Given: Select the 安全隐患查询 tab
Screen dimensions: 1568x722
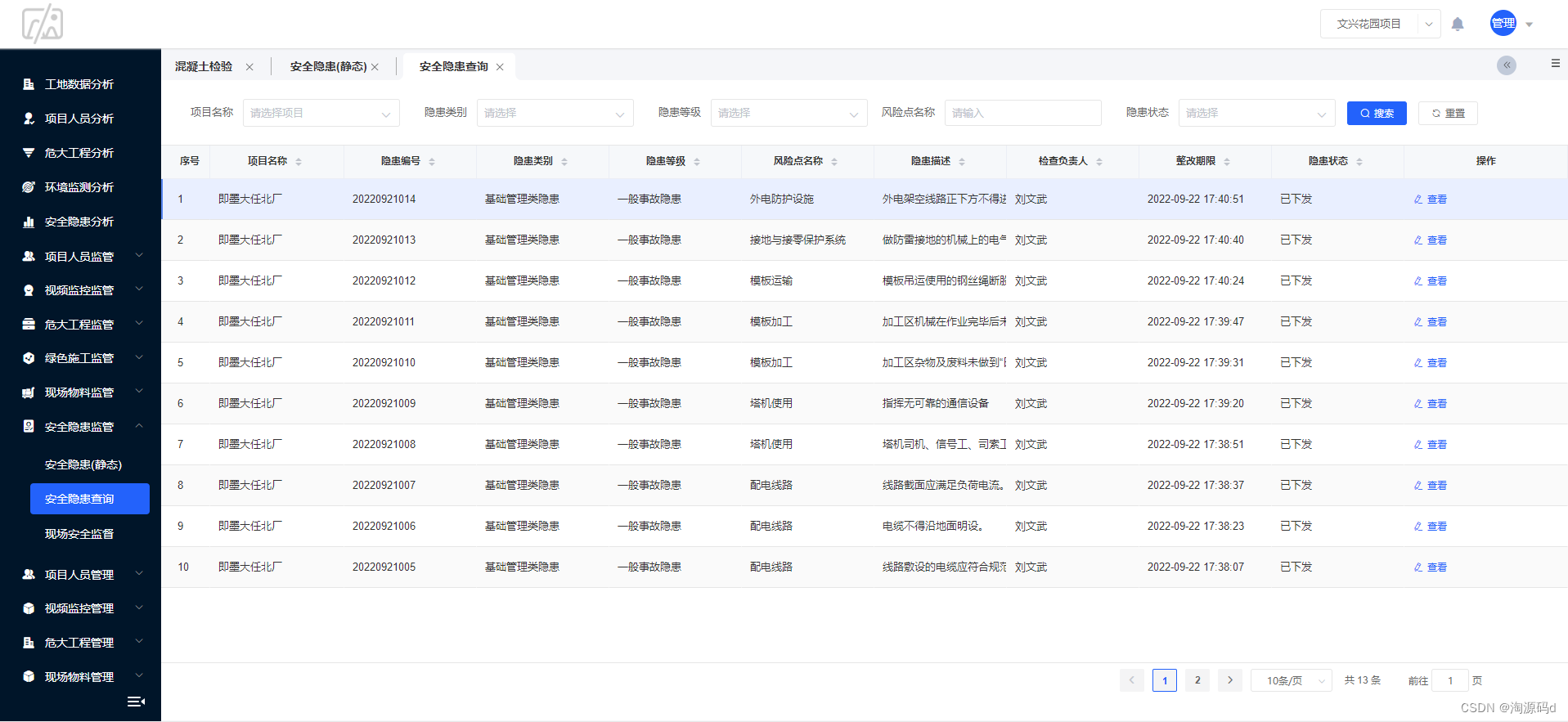Looking at the screenshot, I should (x=454, y=66).
